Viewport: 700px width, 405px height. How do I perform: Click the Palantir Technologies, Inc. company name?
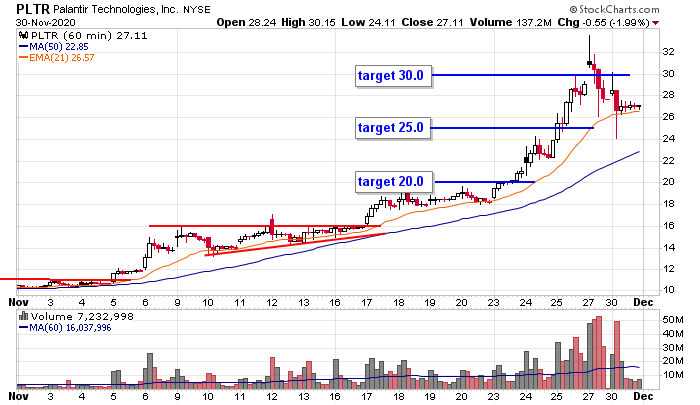116,9
